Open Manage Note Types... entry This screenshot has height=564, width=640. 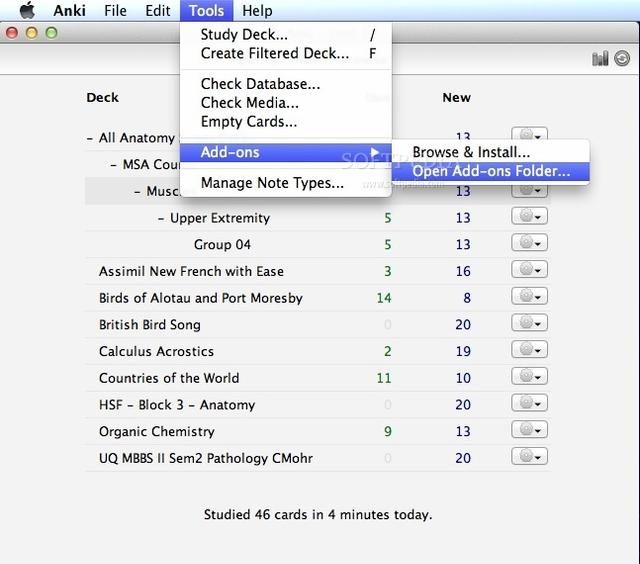[286, 183]
